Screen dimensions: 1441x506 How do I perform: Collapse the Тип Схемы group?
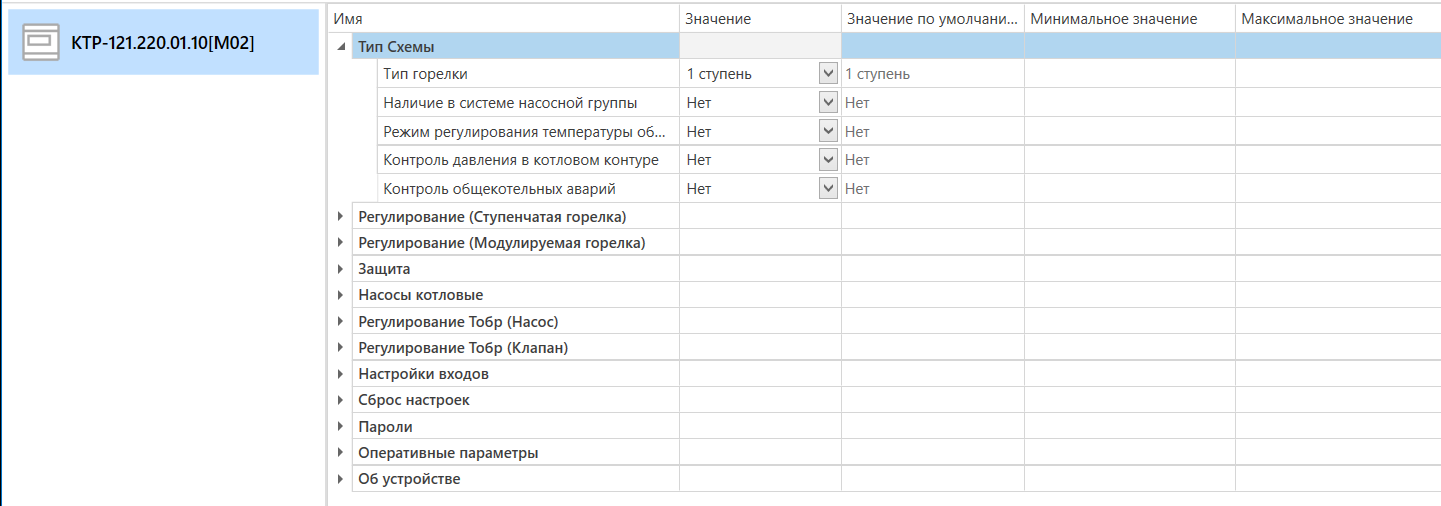341,47
